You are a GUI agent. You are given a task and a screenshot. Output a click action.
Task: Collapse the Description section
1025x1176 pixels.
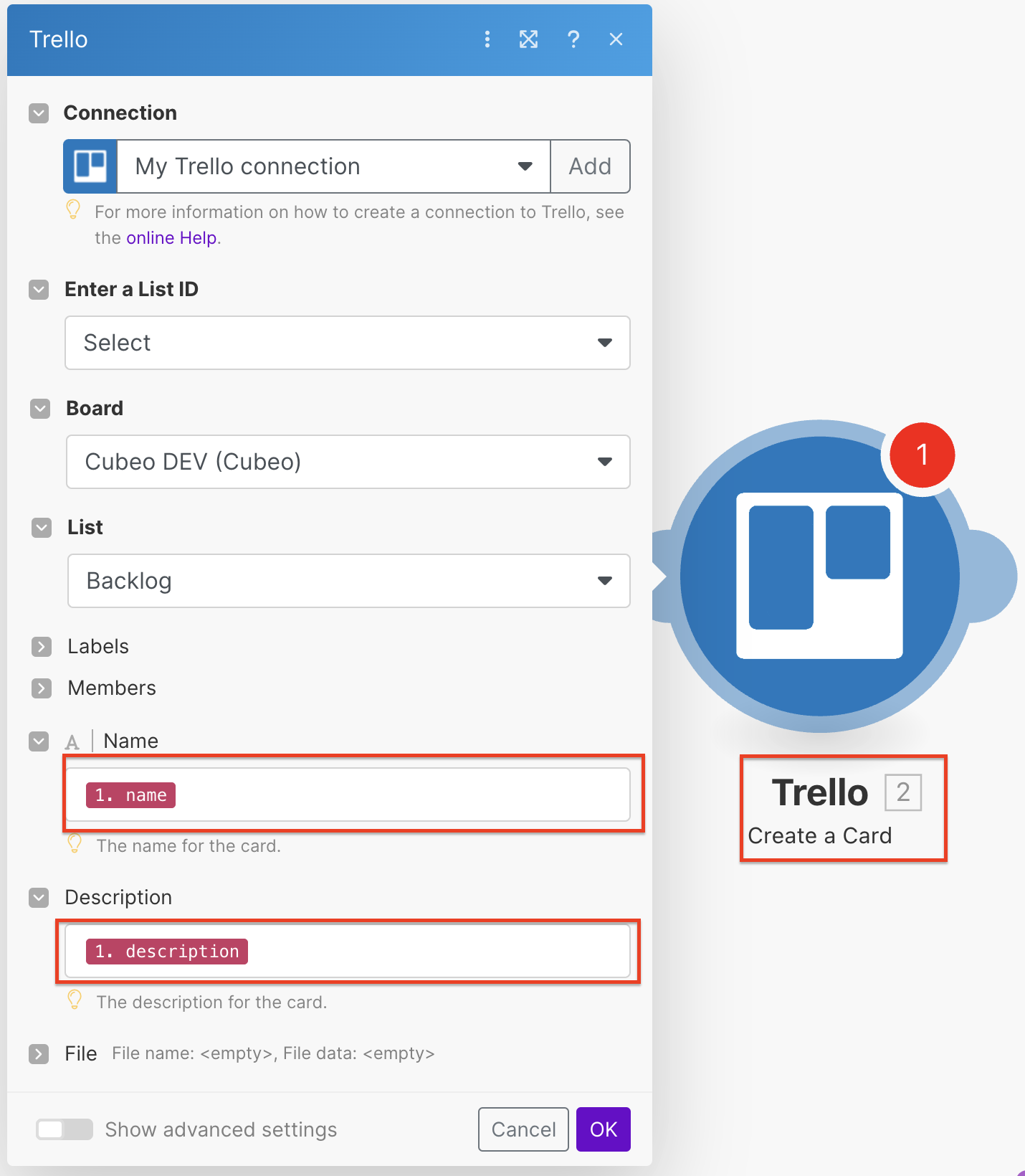pyautogui.click(x=39, y=898)
